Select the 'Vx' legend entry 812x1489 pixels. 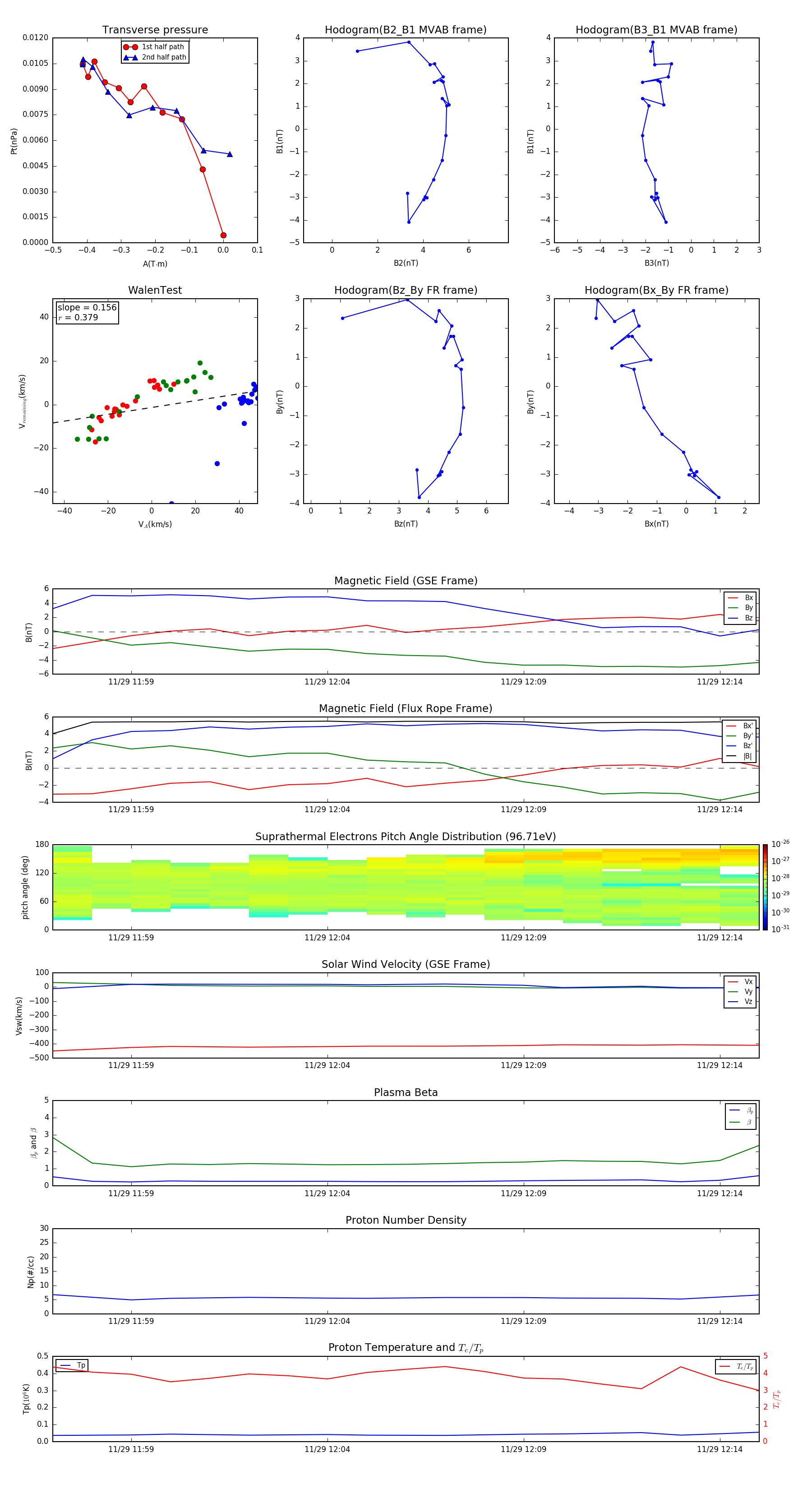point(740,981)
